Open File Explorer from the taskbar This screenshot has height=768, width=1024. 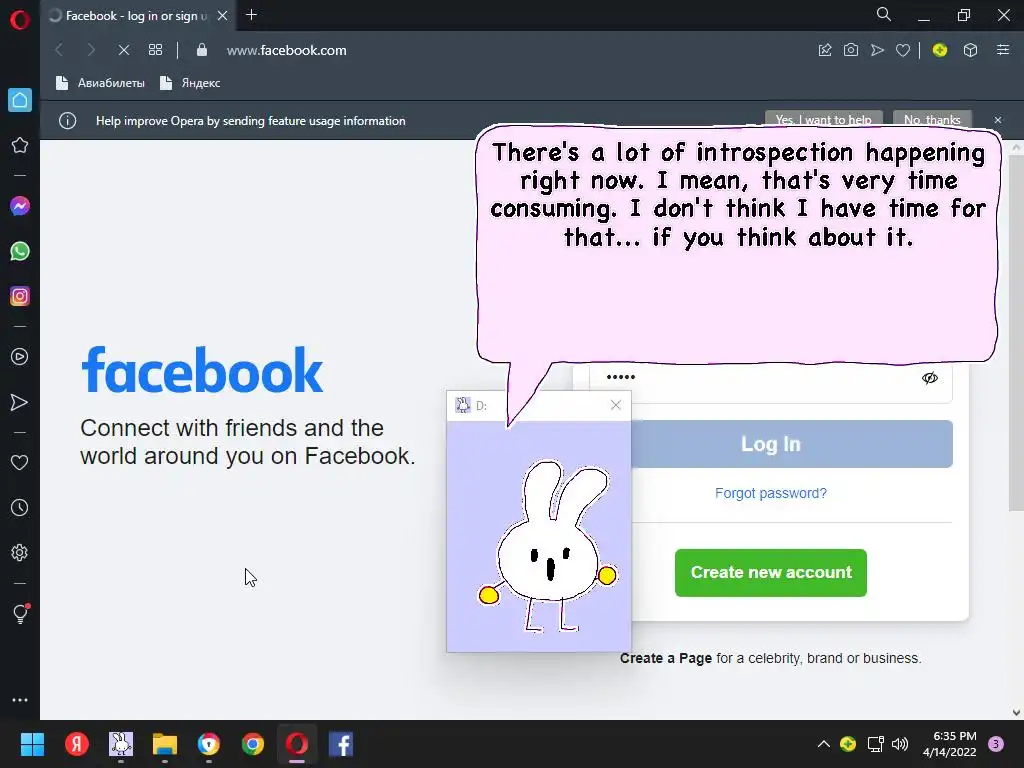pyautogui.click(x=165, y=744)
